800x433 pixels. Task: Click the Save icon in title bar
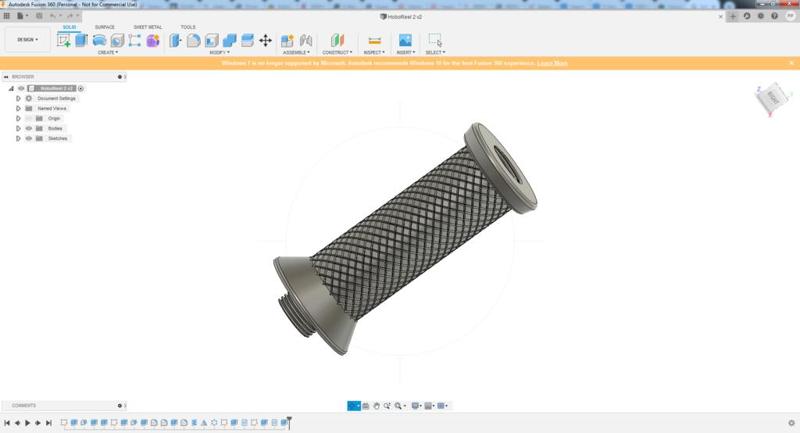point(39,16)
